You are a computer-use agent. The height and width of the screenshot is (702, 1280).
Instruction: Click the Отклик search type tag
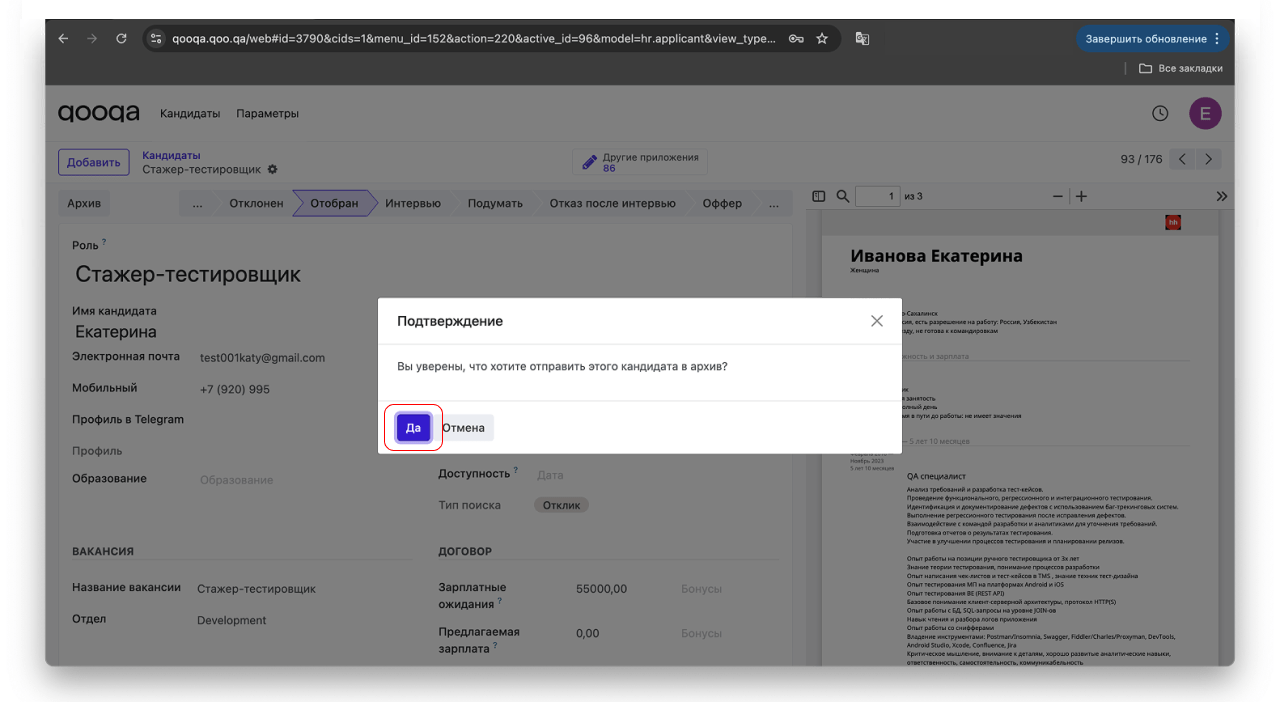click(561, 505)
